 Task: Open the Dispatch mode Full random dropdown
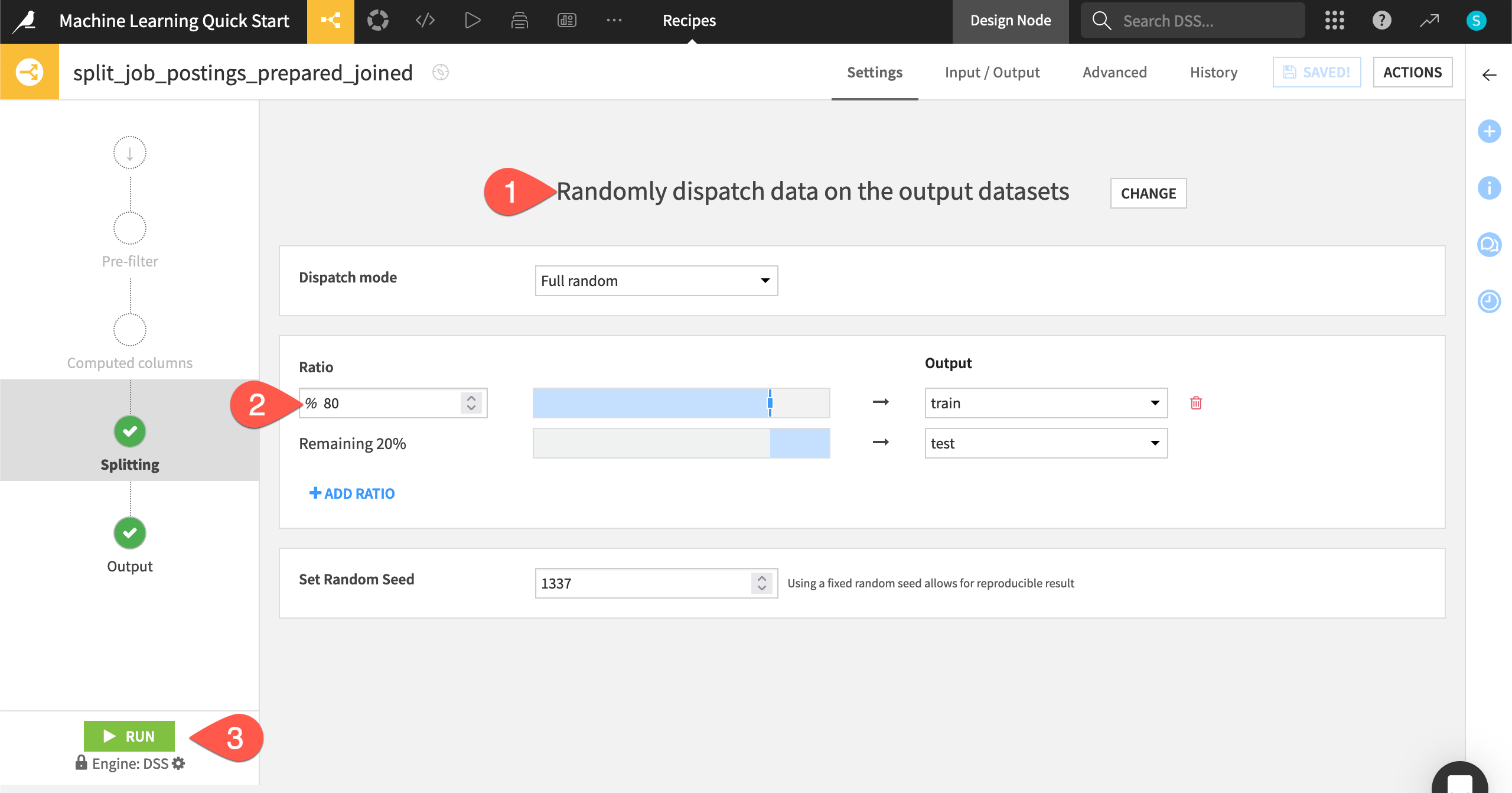coord(656,281)
